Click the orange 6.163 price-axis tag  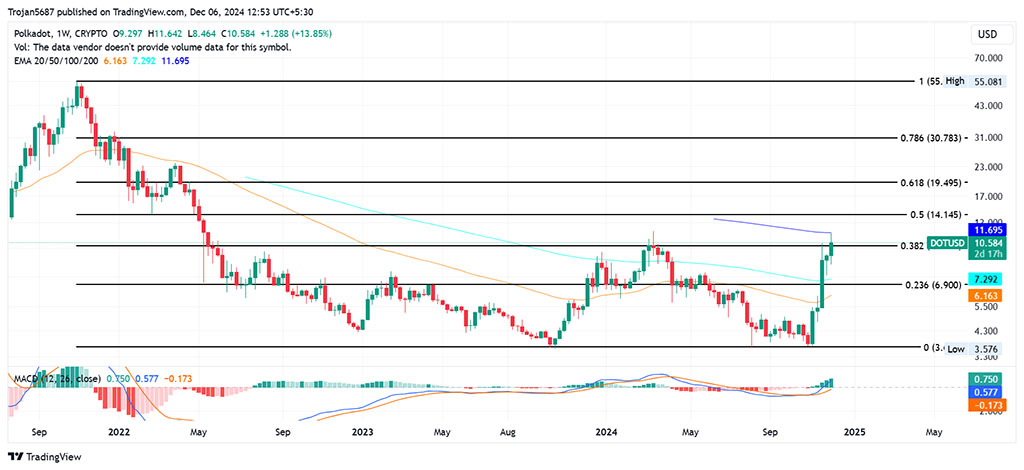click(x=986, y=295)
